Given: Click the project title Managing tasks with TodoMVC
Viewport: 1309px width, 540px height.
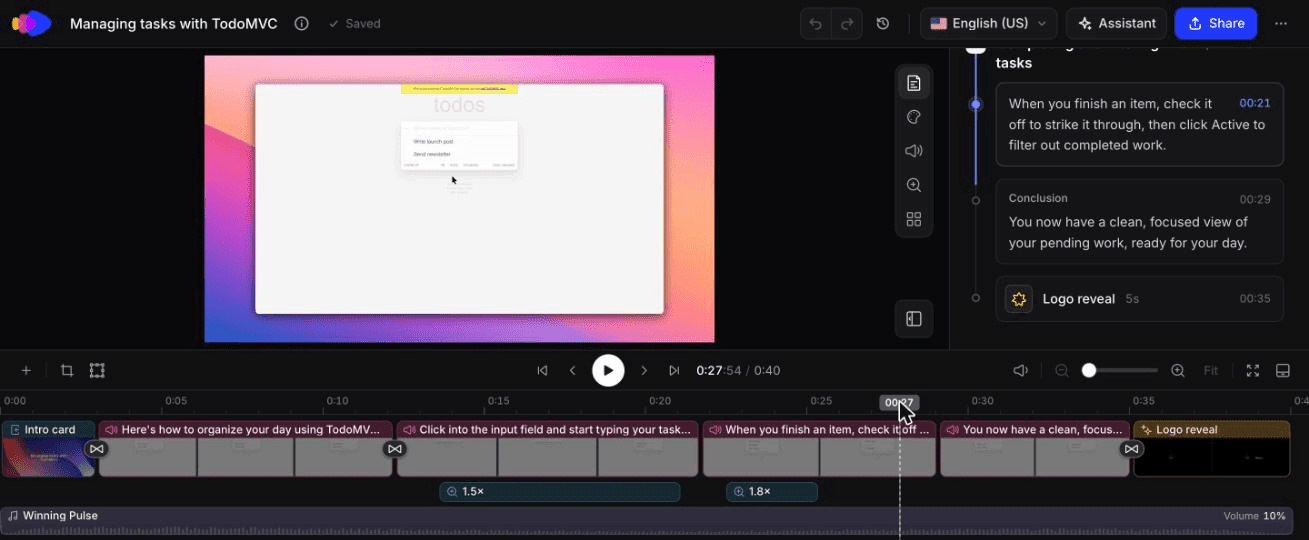Looking at the screenshot, I should (x=173, y=23).
